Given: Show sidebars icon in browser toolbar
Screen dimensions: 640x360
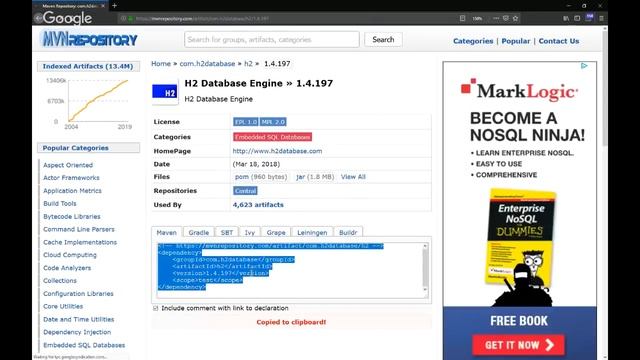Looking at the screenshot, I should pos(577,18).
